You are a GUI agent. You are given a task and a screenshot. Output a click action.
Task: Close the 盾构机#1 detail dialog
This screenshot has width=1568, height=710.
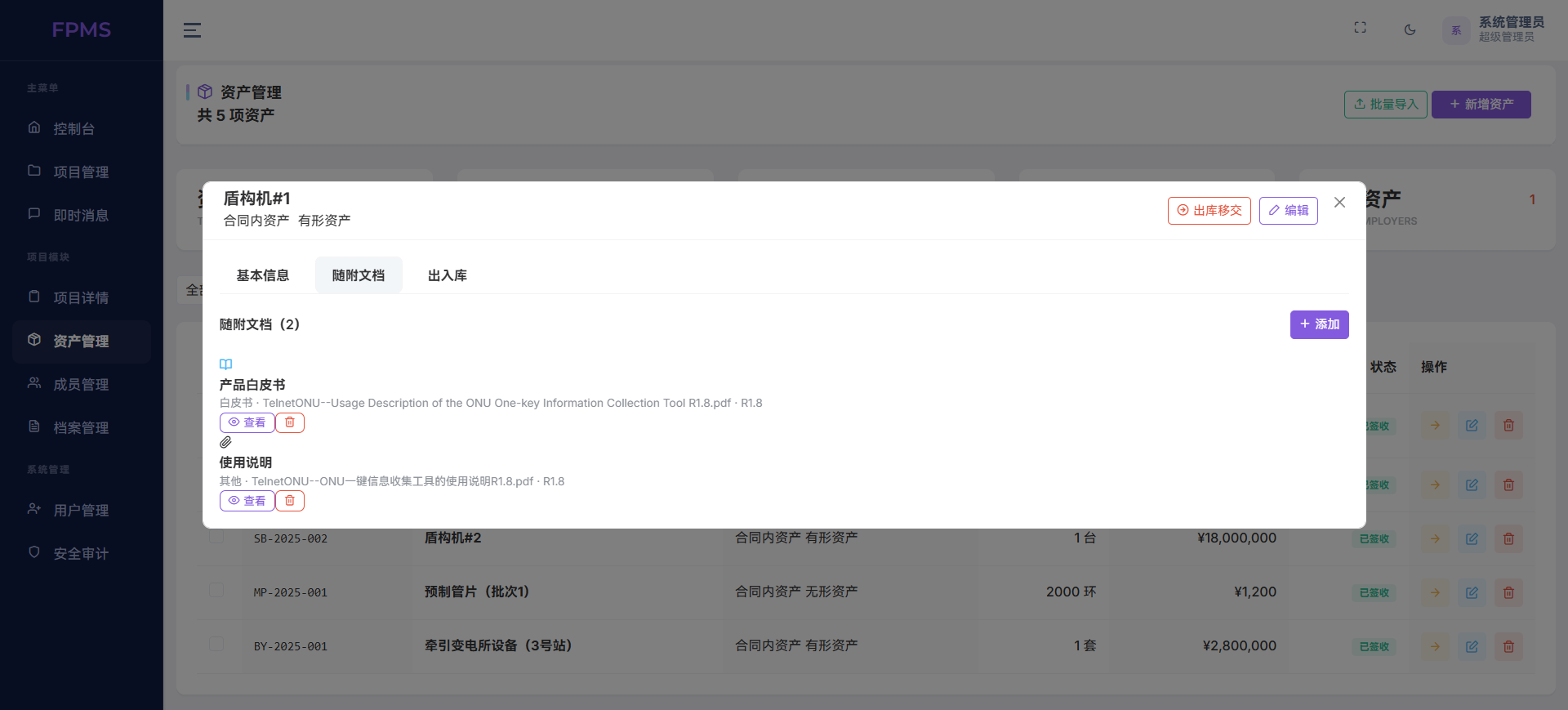point(1339,203)
